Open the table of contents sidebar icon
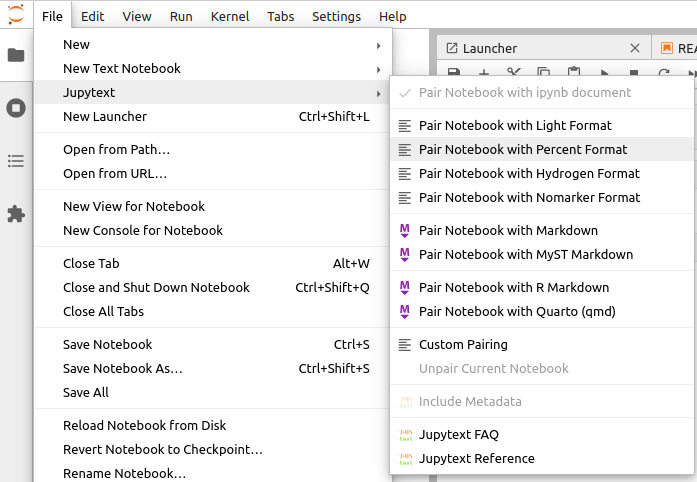Viewport: 697px width, 482px height. click(x=16, y=161)
